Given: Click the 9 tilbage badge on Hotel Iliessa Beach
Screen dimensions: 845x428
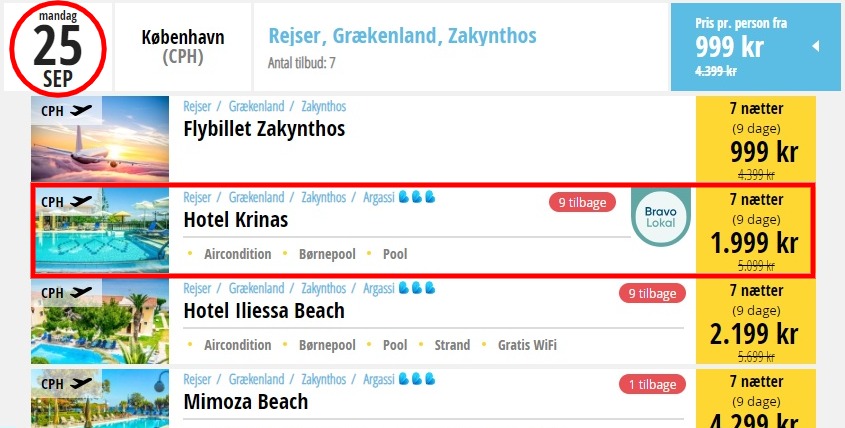Looking at the screenshot, I should [x=652, y=294].
